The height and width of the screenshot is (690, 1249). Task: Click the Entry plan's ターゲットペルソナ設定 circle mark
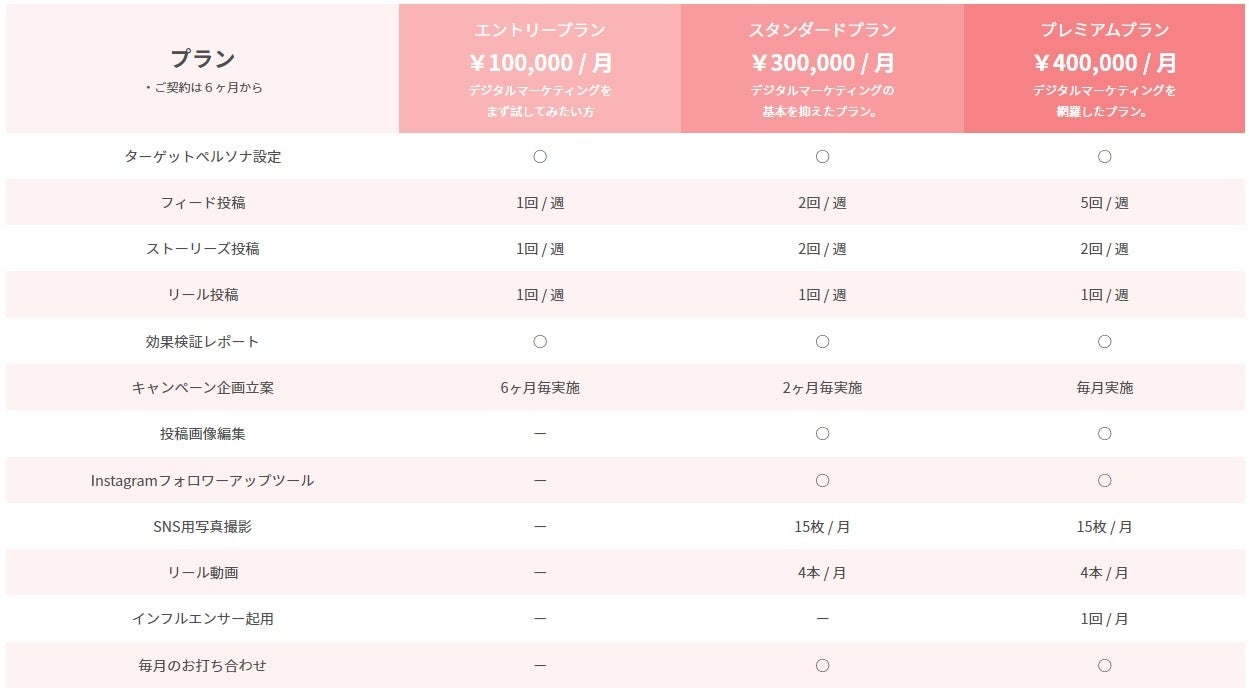[540, 157]
